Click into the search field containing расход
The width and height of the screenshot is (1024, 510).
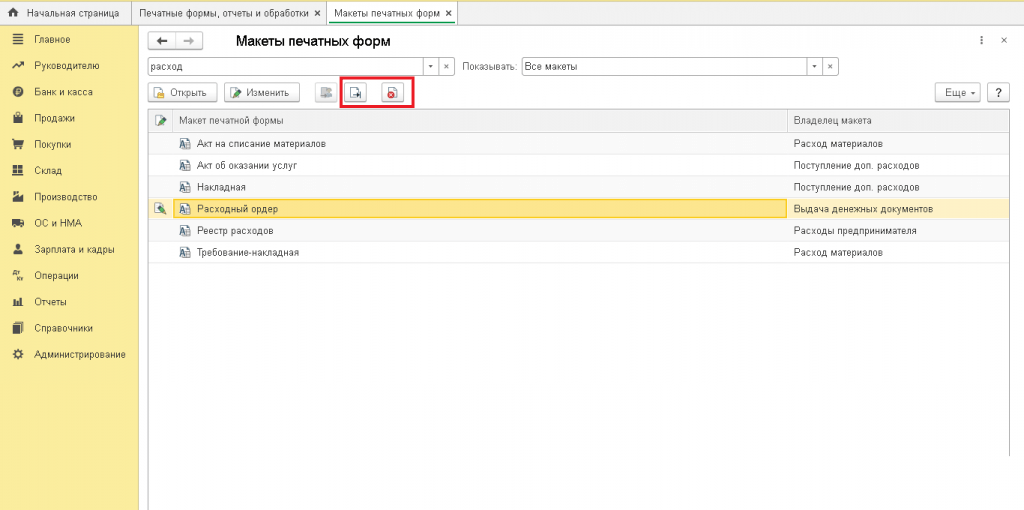tap(285, 66)
